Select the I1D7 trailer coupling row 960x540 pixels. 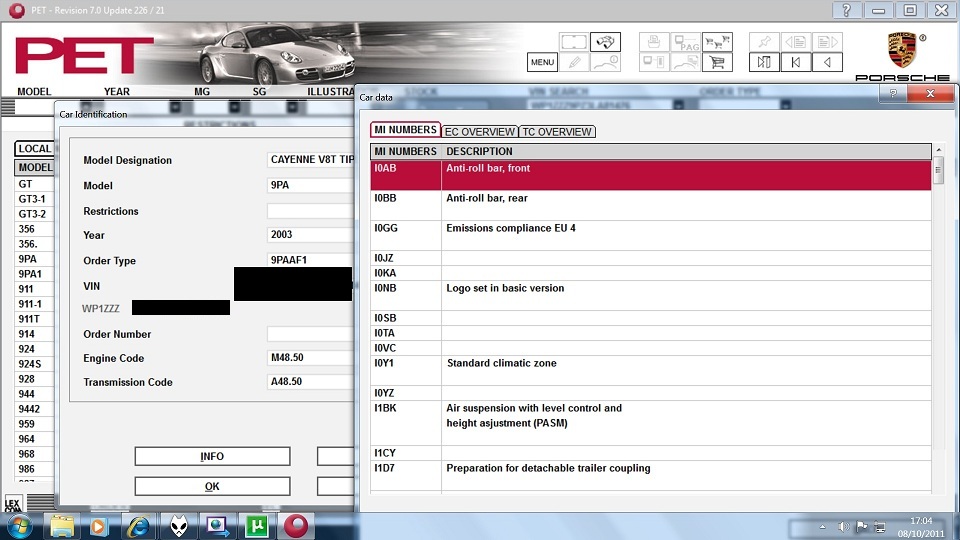point(651,475)
